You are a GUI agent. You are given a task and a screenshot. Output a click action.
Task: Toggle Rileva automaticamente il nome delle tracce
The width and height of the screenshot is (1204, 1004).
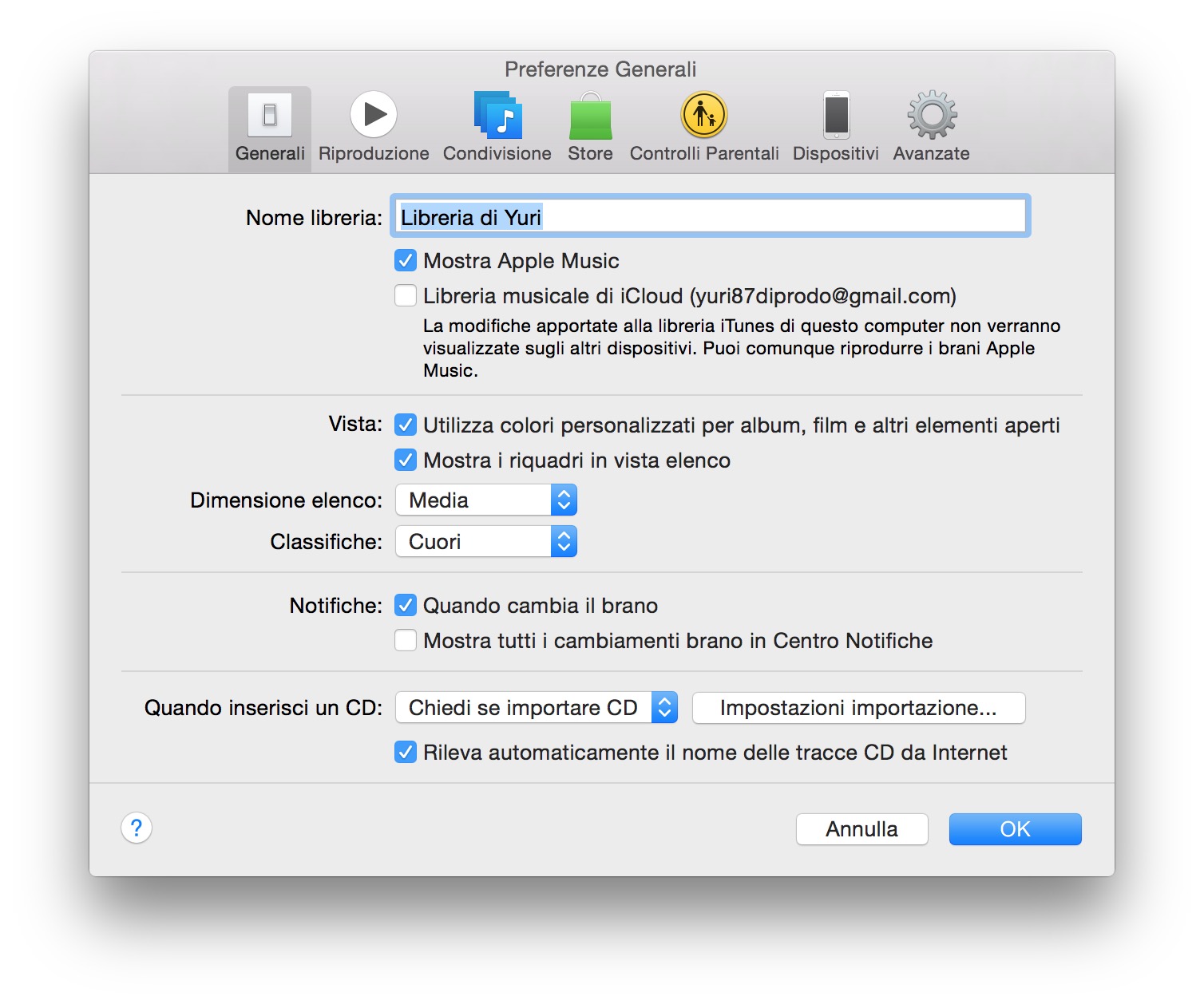406,753
